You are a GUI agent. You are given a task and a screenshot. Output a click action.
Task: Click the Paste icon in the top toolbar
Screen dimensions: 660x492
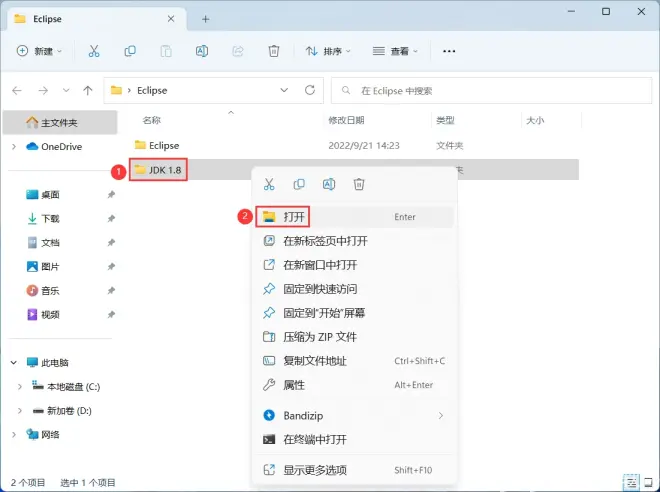(x=166, y=51)
